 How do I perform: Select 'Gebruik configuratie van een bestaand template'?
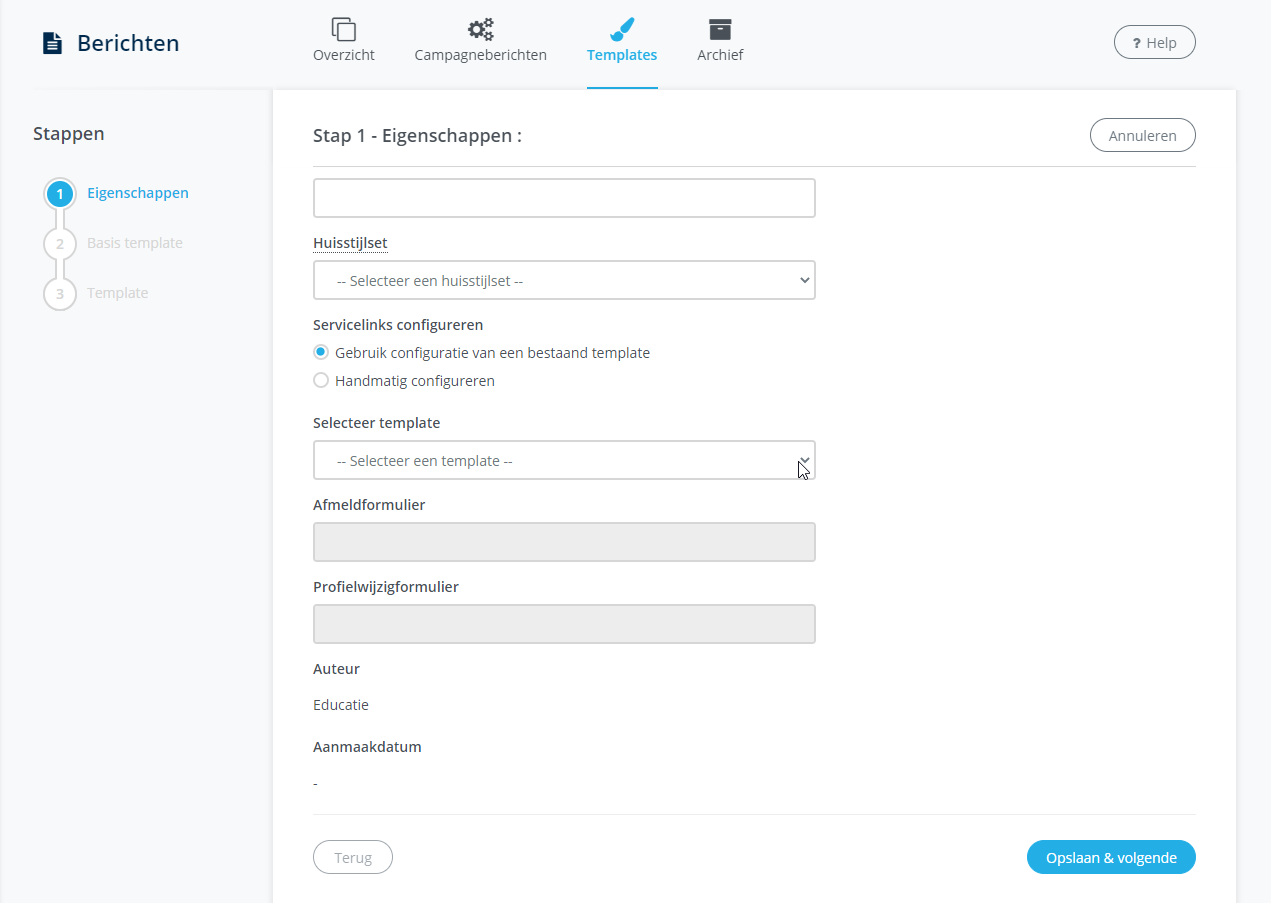coord(321,353)
